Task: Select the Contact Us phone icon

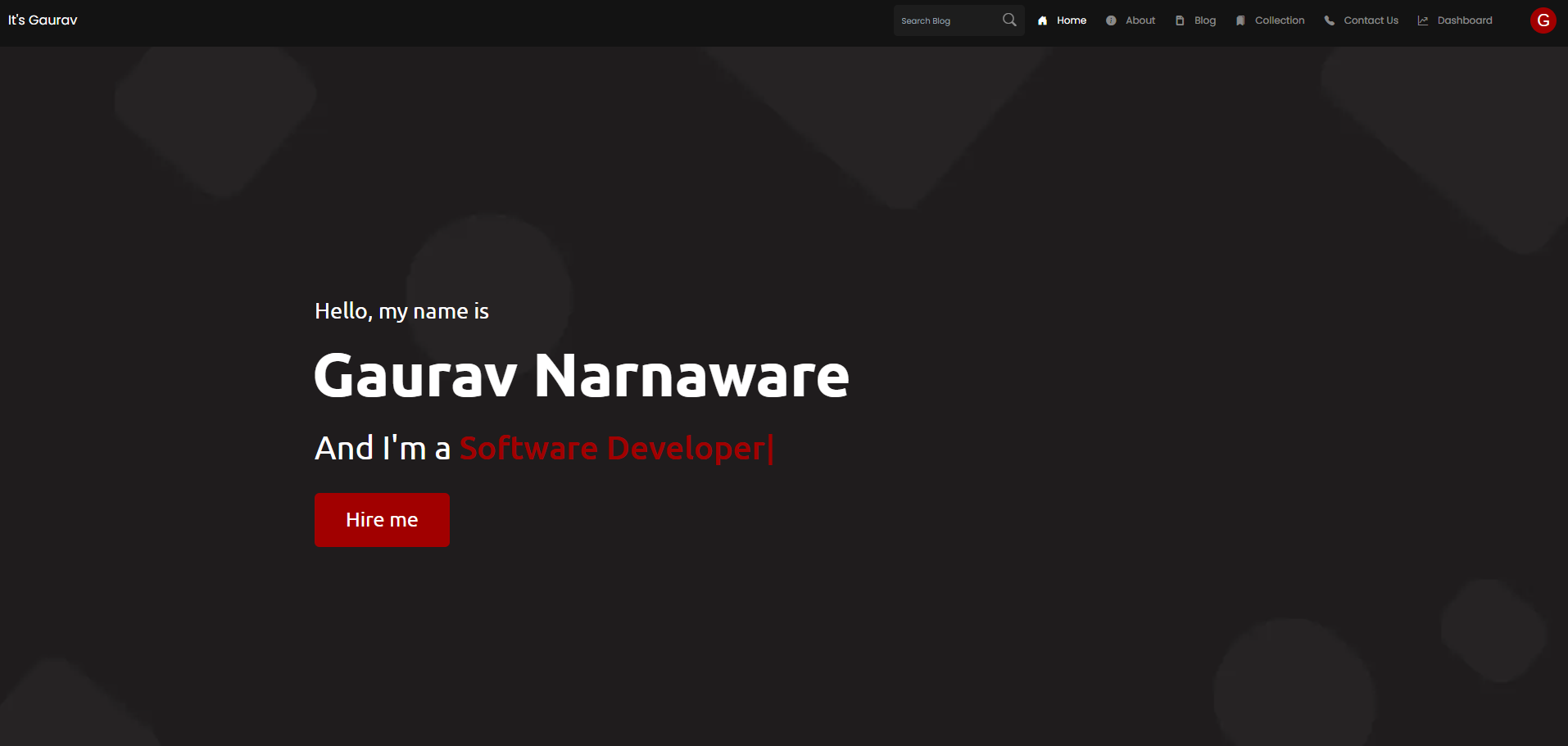Action: point(1329,20)
